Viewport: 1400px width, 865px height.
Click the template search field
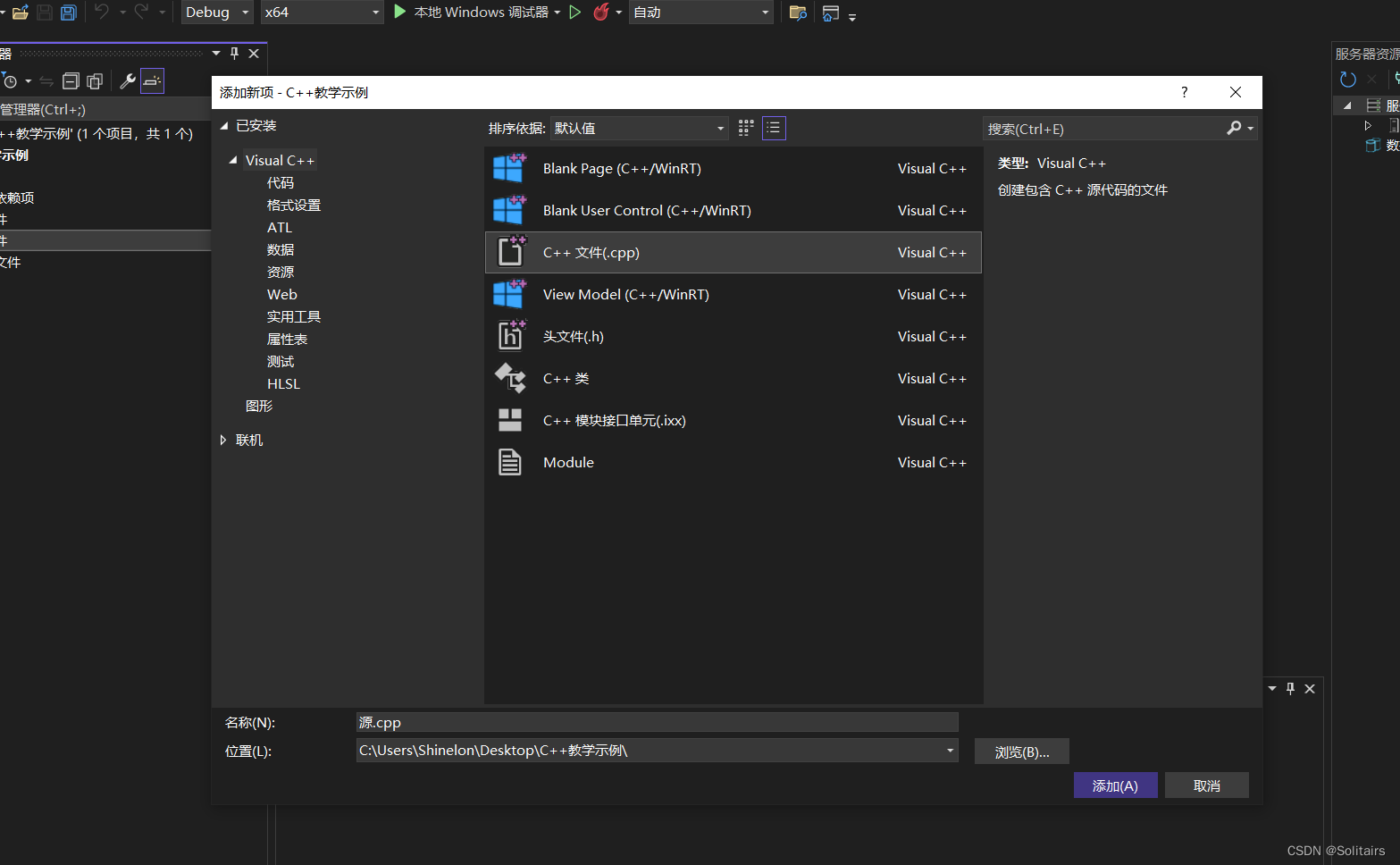coord(1104,129)
